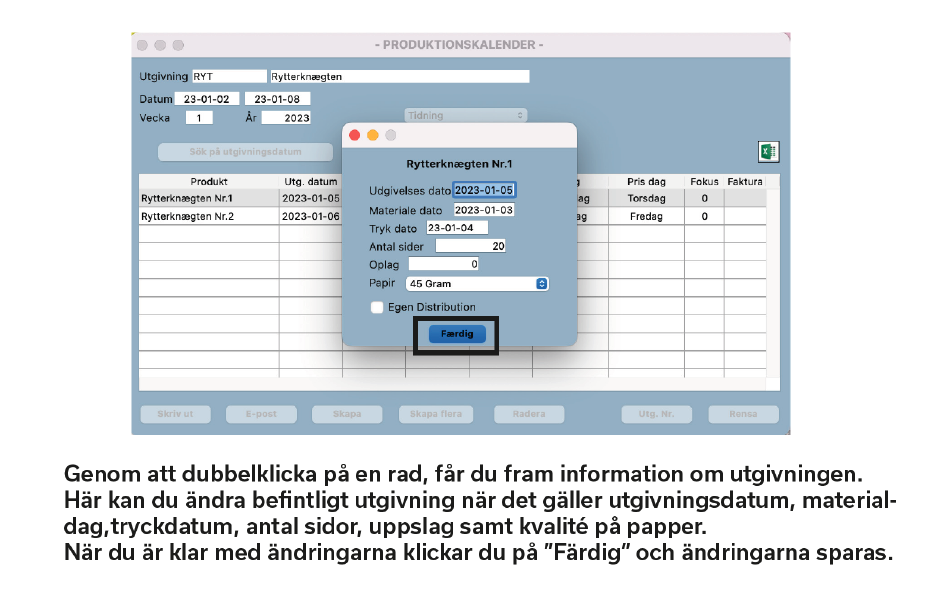The height and width of the screenshot is (595, 935).
Task: Click the Skriv ut button
Action: (168, 414)
